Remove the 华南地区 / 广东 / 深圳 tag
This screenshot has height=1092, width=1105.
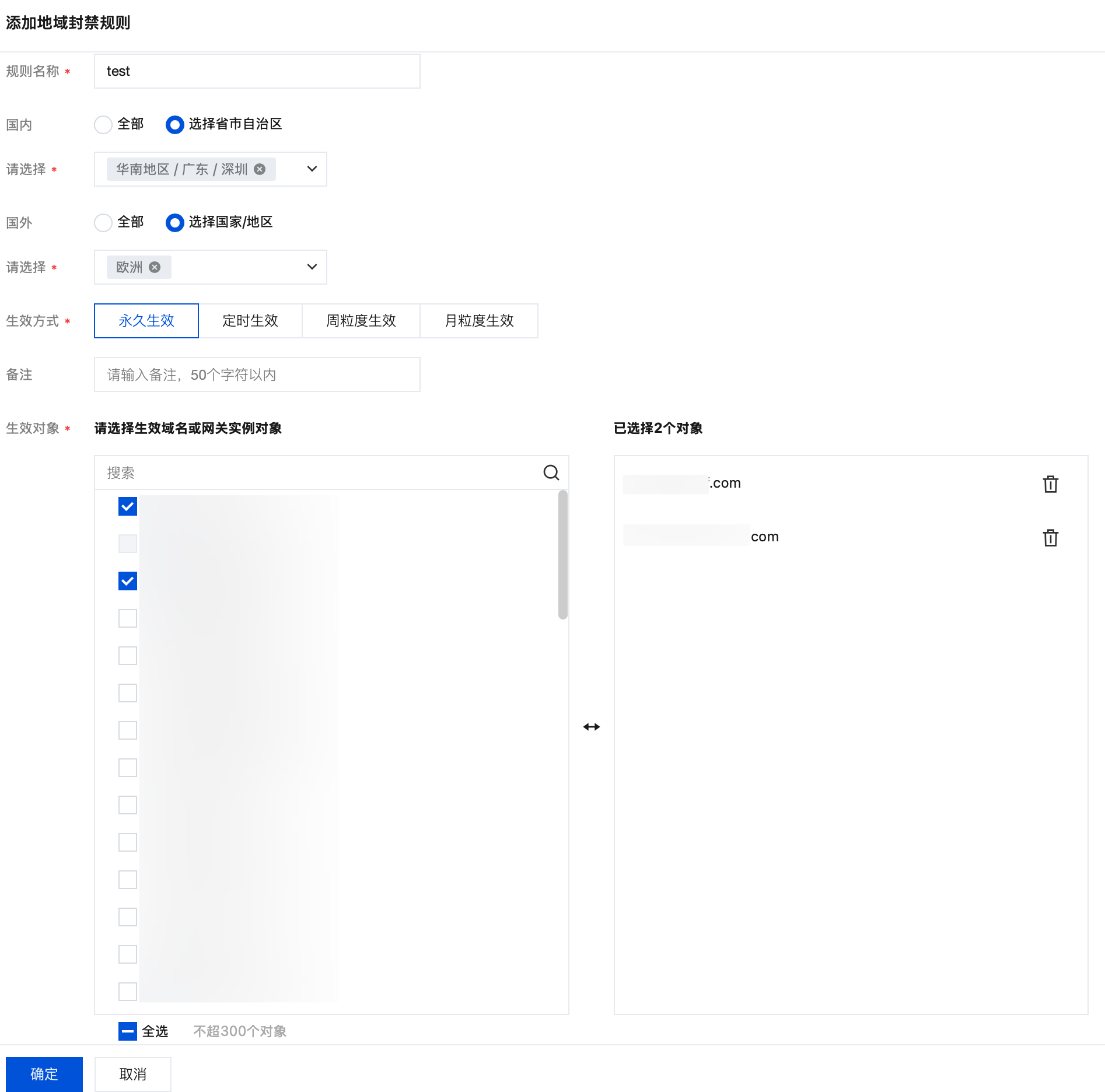pyautogui.click(x=260, y=169)
